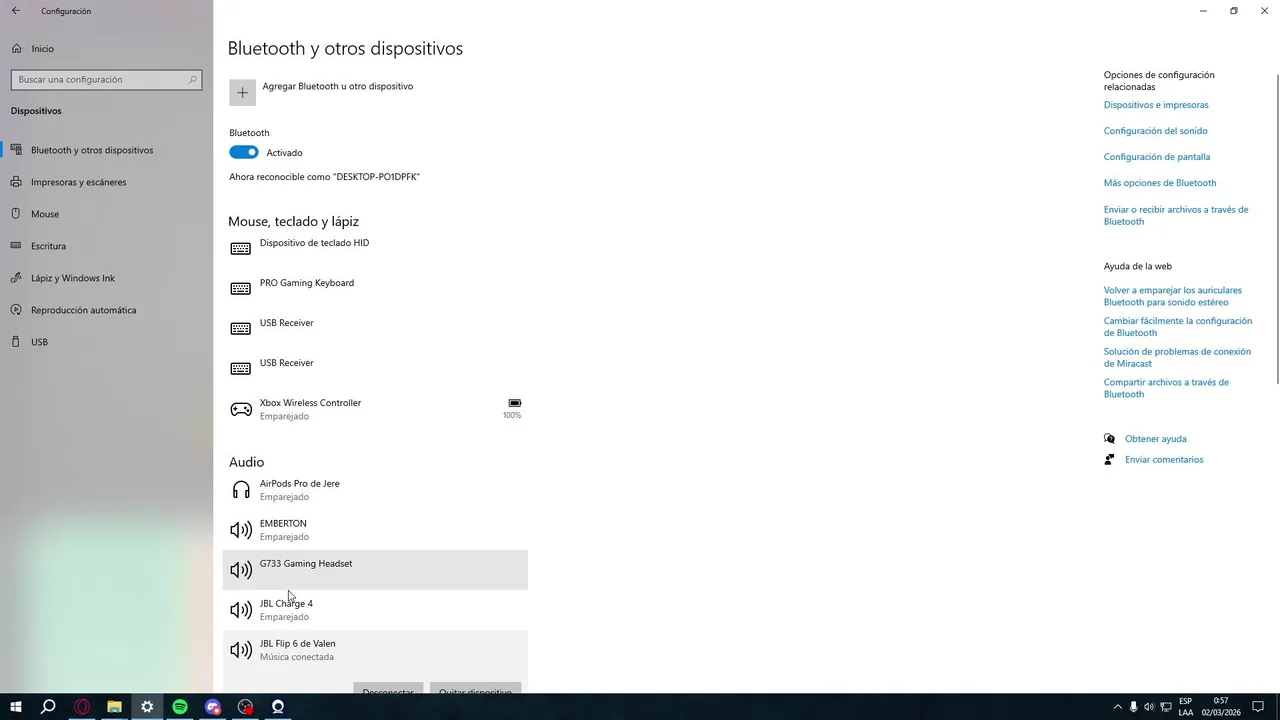
Task: Show hidden system tray icons
Action: click(1118, 707)
